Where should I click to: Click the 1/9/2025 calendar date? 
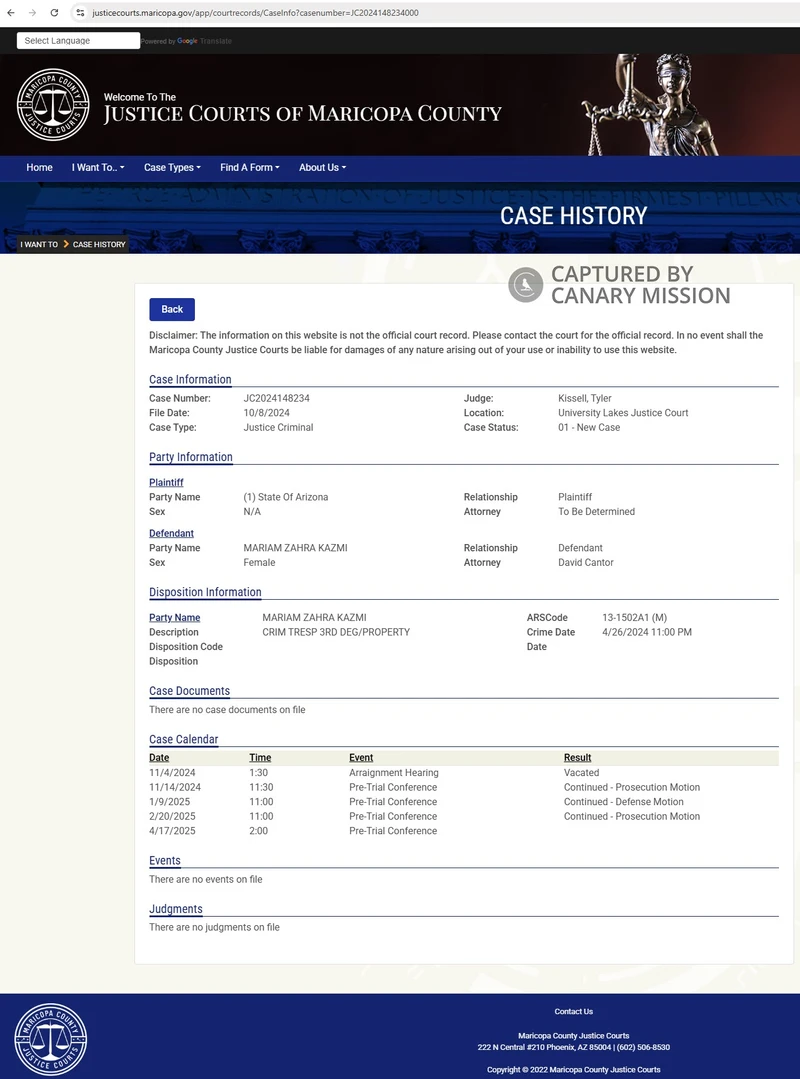click(169, 802)
